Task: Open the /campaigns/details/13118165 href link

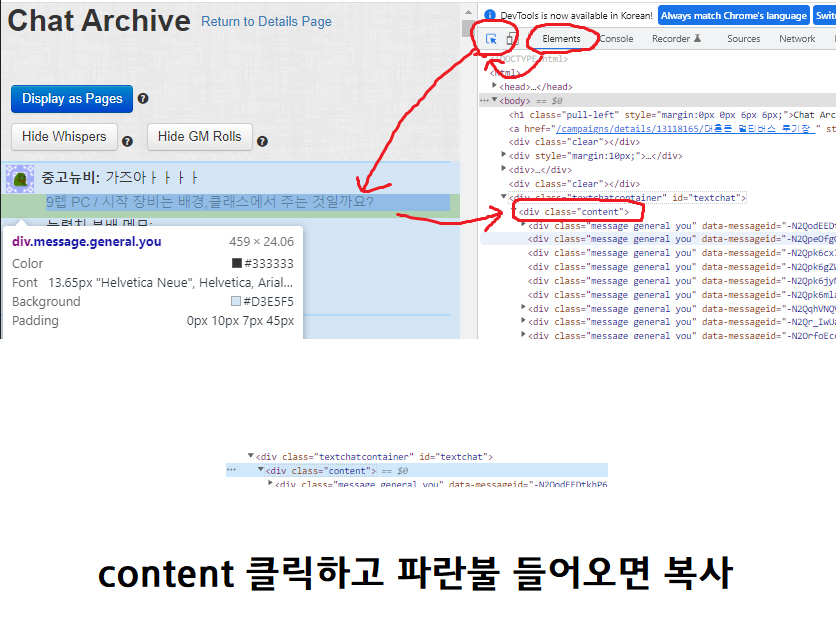Action: pyautogui.click(x=685, y=128)
